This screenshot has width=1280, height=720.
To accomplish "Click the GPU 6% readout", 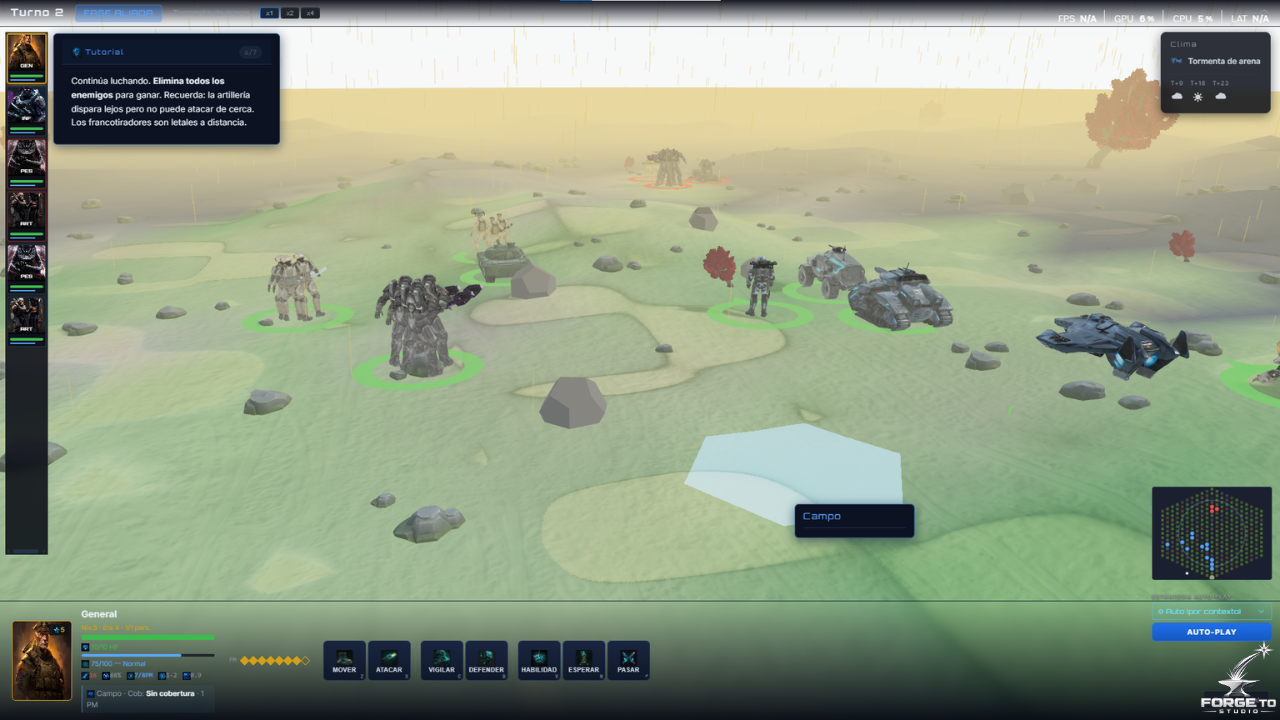I will tap(1133, 18).
